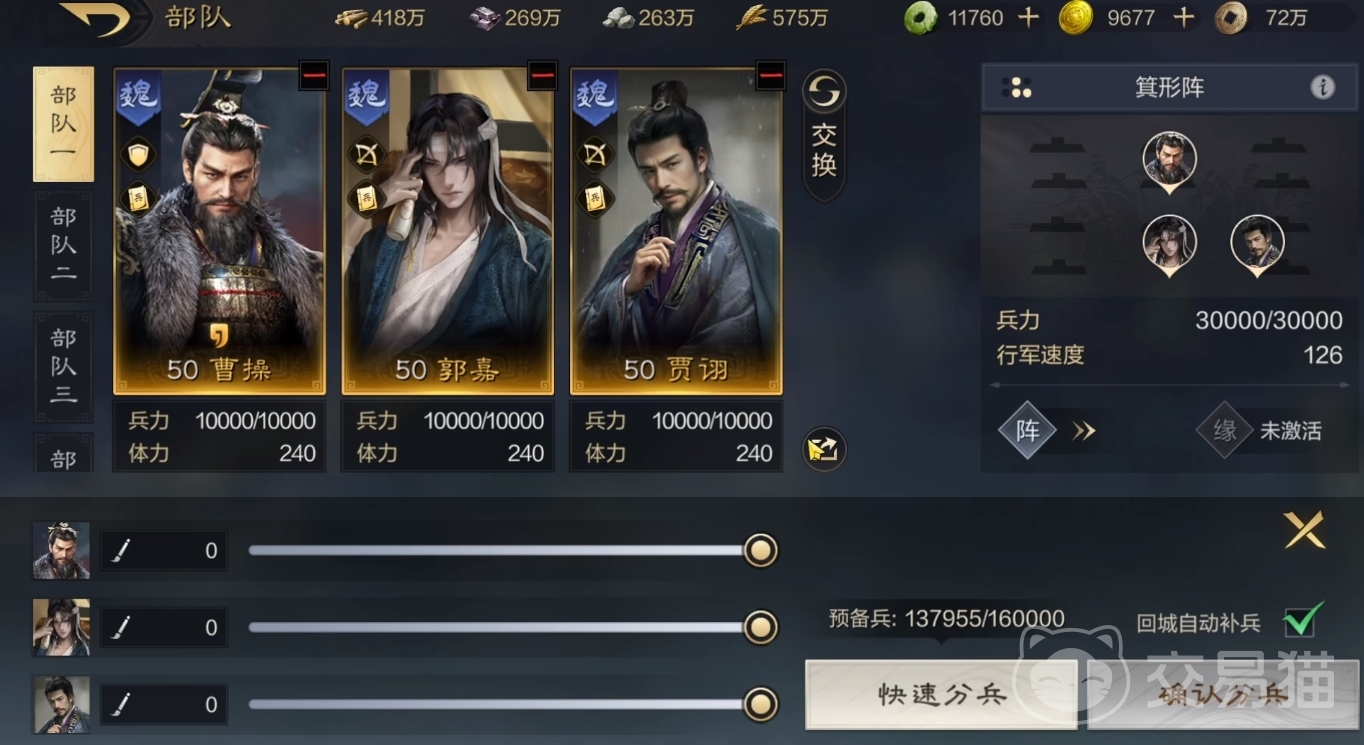
Task: Switch to the 部队二 tab
Action: click(x=63, y=245)
